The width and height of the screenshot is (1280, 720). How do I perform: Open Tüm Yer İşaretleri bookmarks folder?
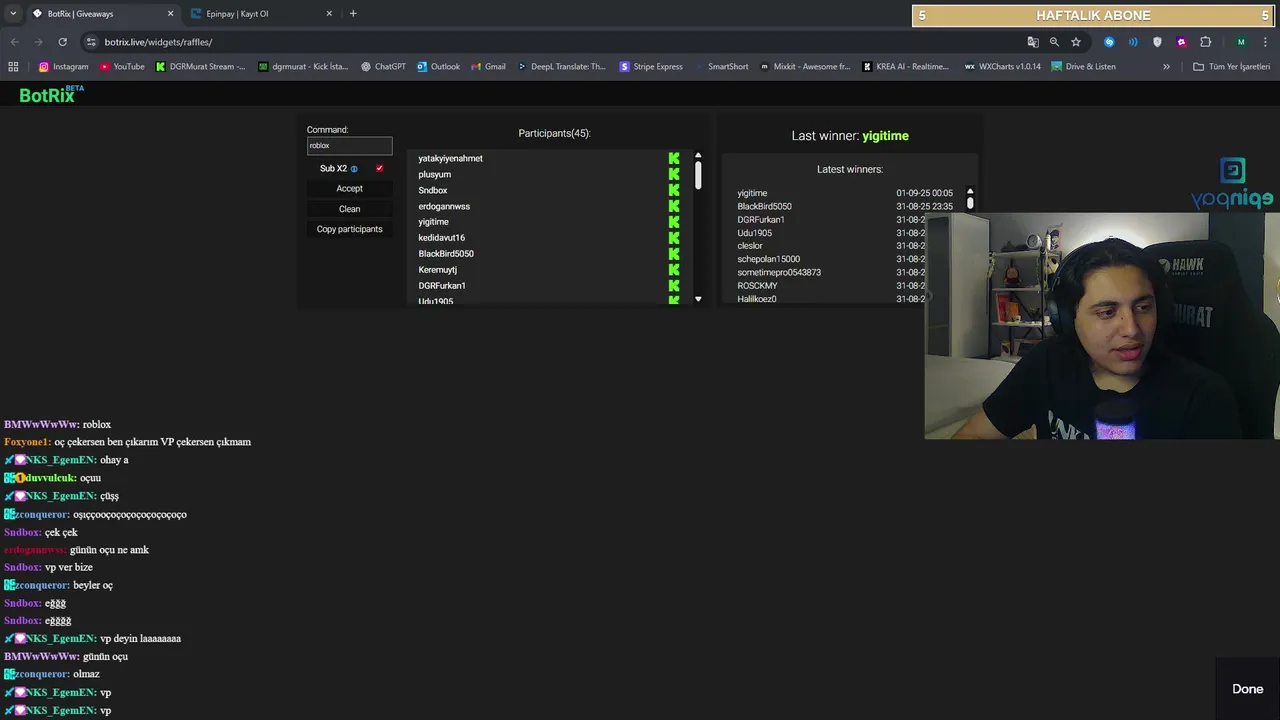pos(1231,67)
